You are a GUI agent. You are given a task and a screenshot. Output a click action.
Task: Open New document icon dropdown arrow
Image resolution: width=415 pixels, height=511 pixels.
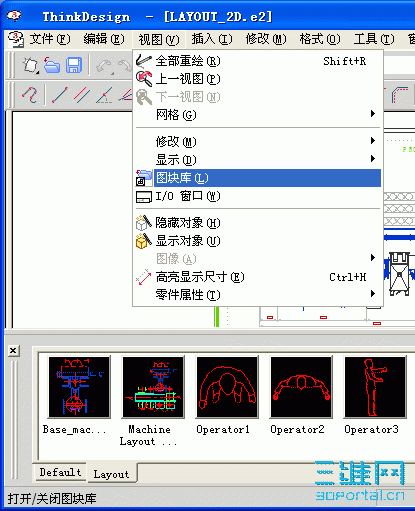[38, 72]
